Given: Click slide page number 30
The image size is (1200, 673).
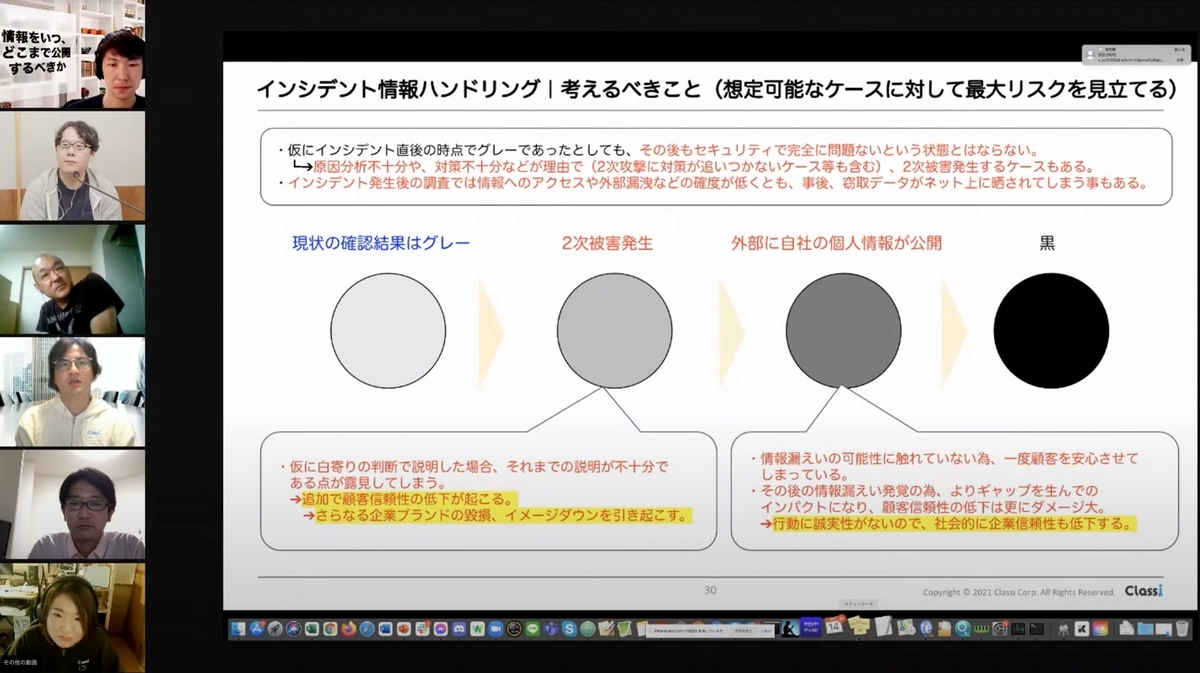Looking at the screenshot, I should [710, 591].
